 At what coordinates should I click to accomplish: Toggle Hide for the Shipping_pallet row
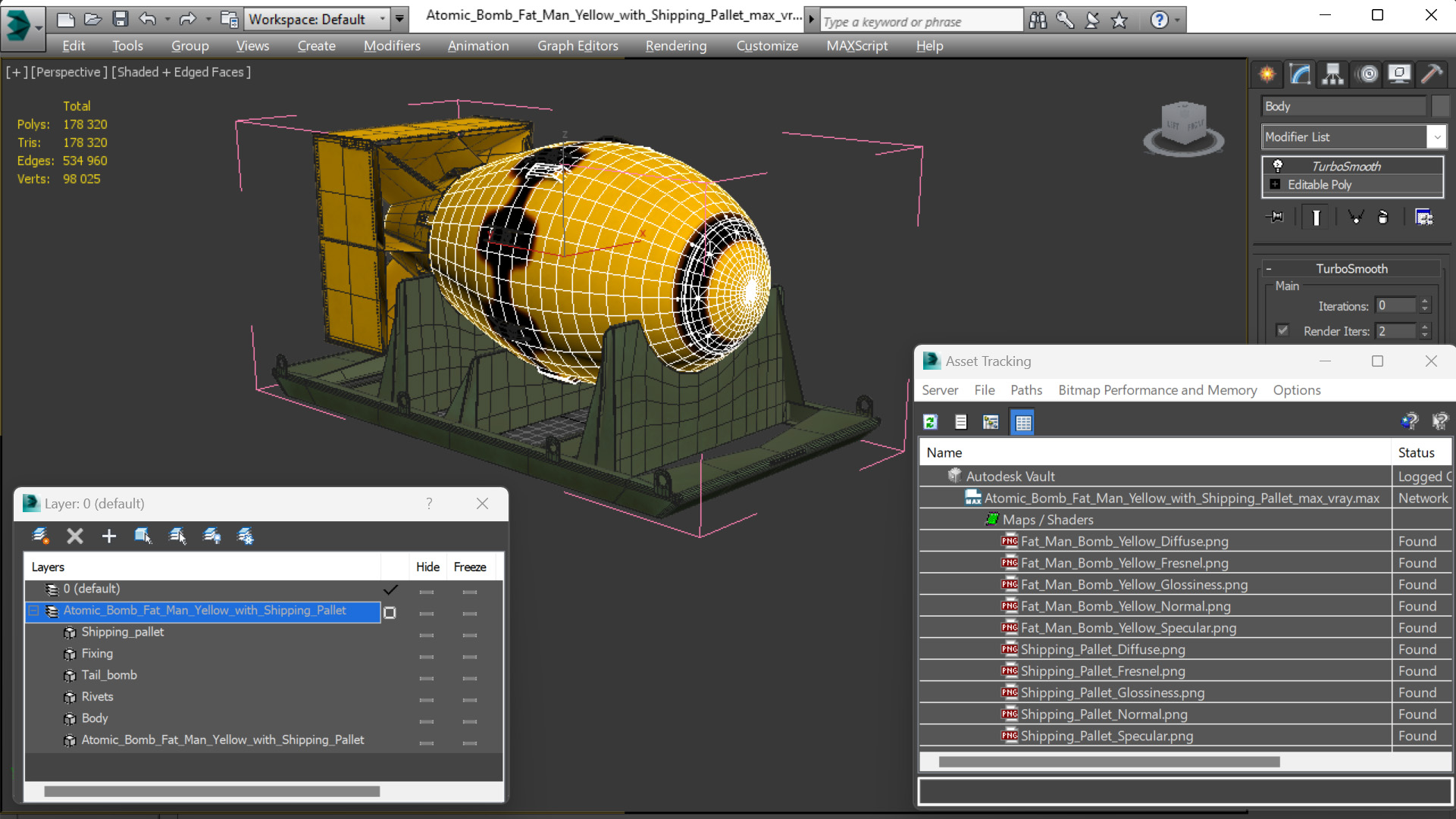click(x=427, y=634)
